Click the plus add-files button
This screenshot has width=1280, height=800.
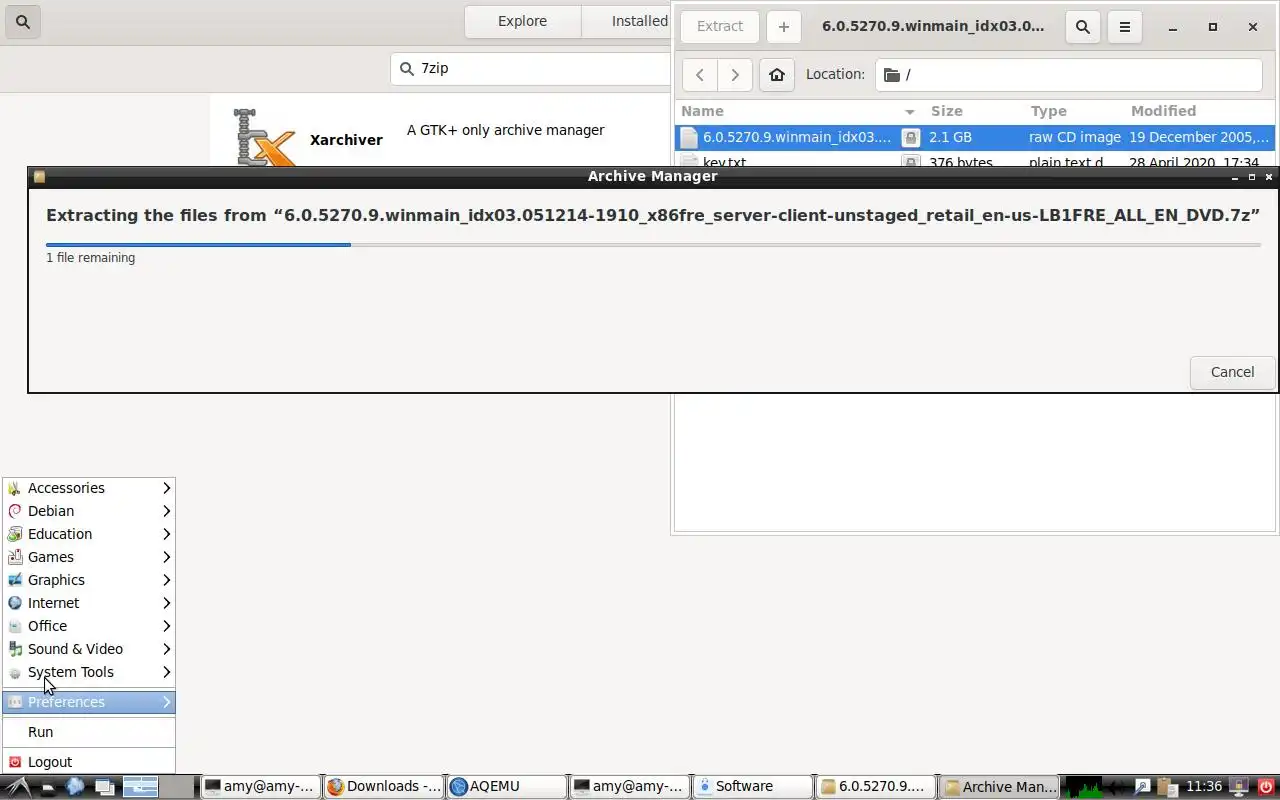point(784,27)
